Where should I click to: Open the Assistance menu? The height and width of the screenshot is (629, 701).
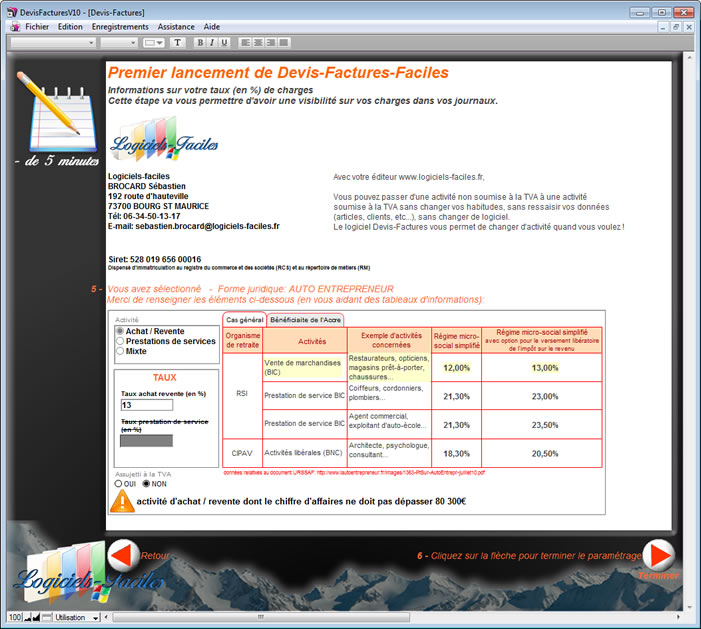pyautogui.click(x=176, y=27)
